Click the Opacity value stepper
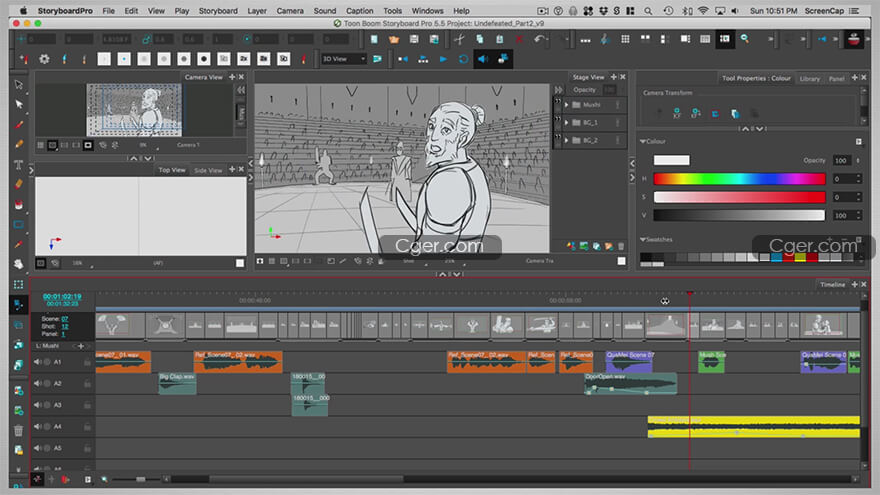 858,161
